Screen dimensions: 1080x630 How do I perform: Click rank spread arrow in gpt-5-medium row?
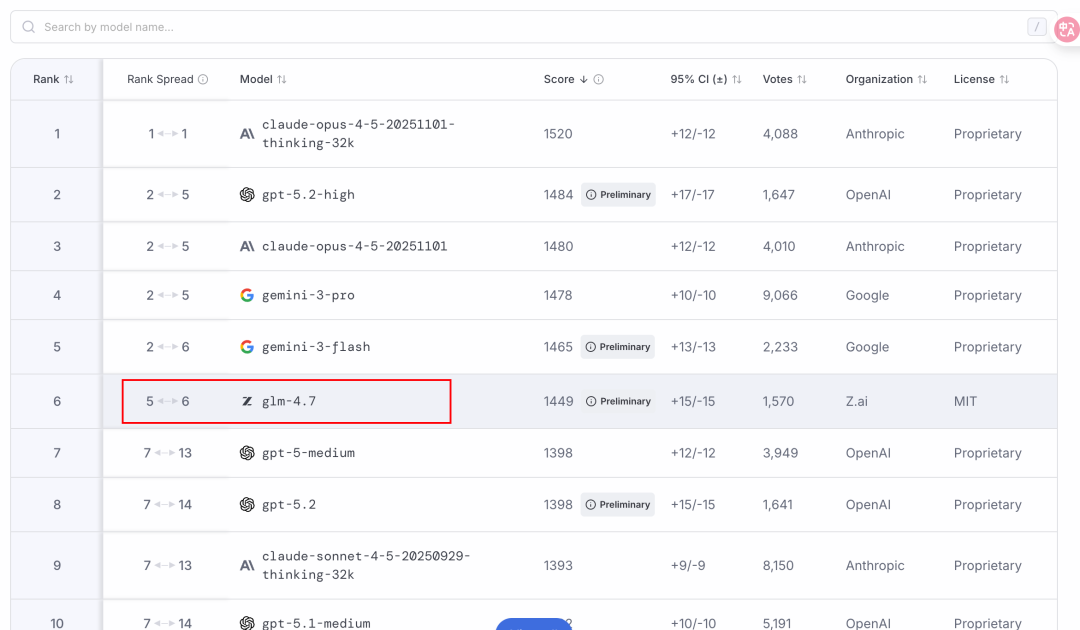pyautogui.click(x=165, y=453)
